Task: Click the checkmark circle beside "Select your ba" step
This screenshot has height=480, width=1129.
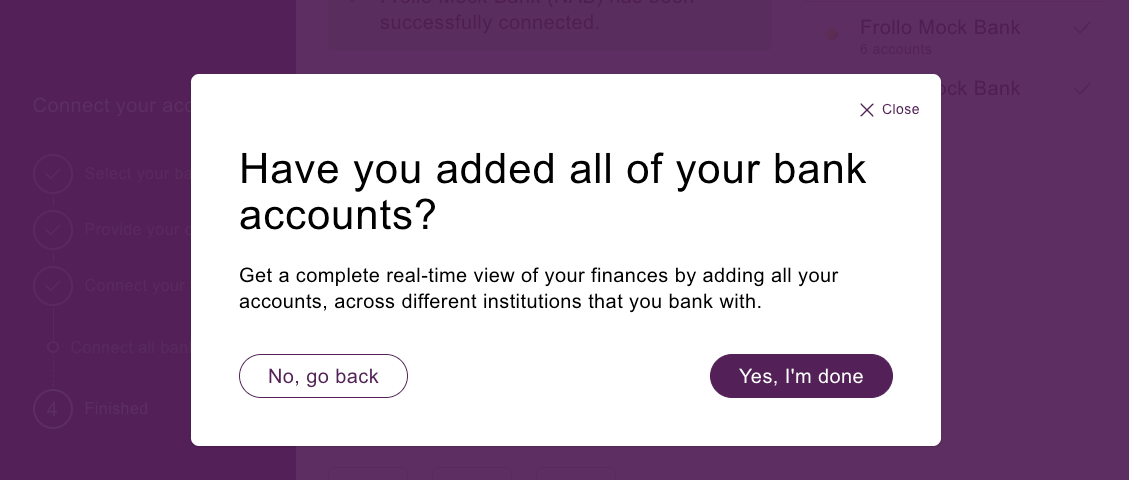Action: point(53,173)
